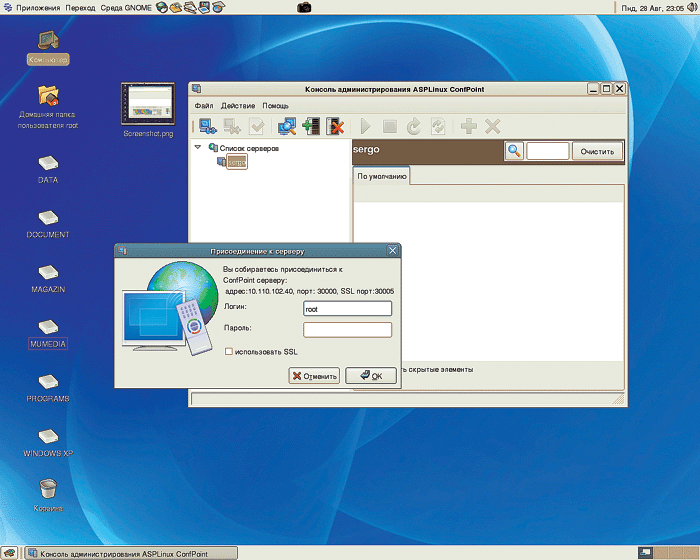Select the MUMEDIA drive desktop icon

pyautogui.click(x=48, y=334)
